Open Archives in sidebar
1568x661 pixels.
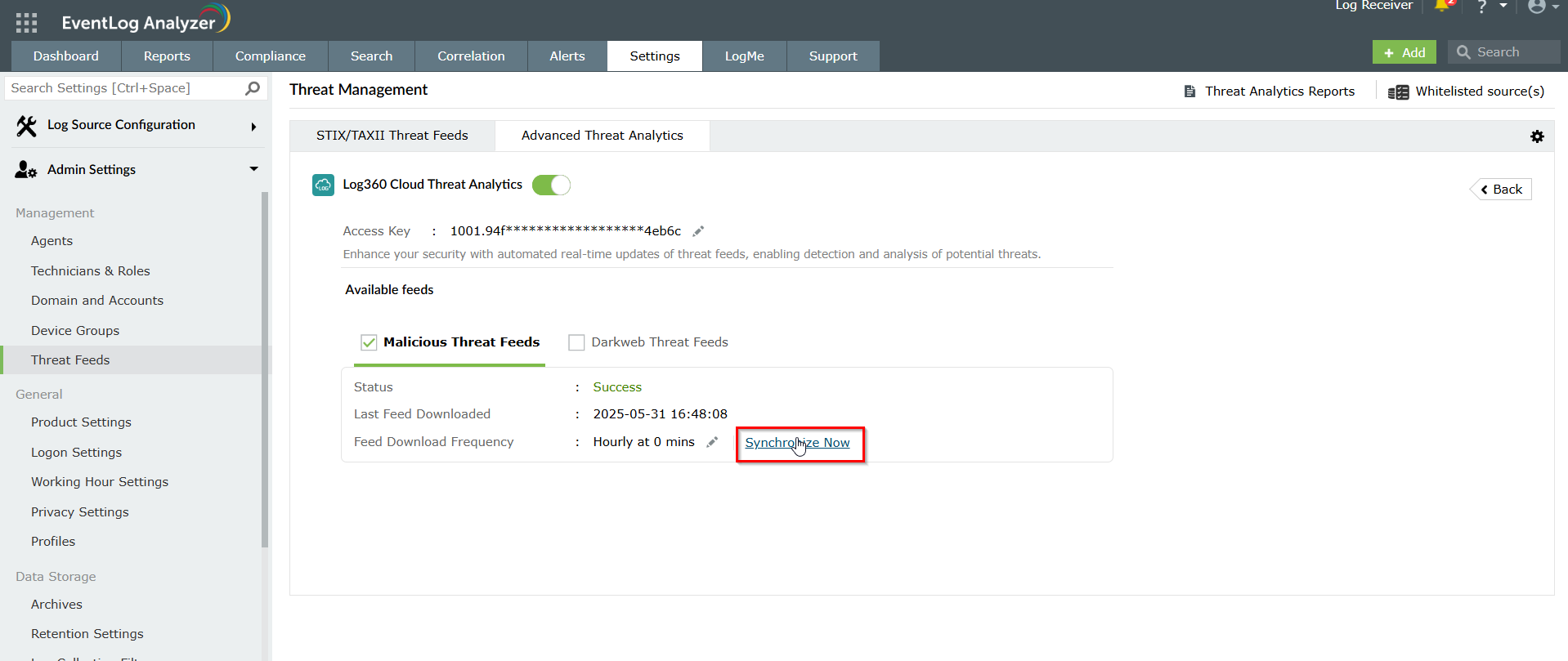pos(56,605)
